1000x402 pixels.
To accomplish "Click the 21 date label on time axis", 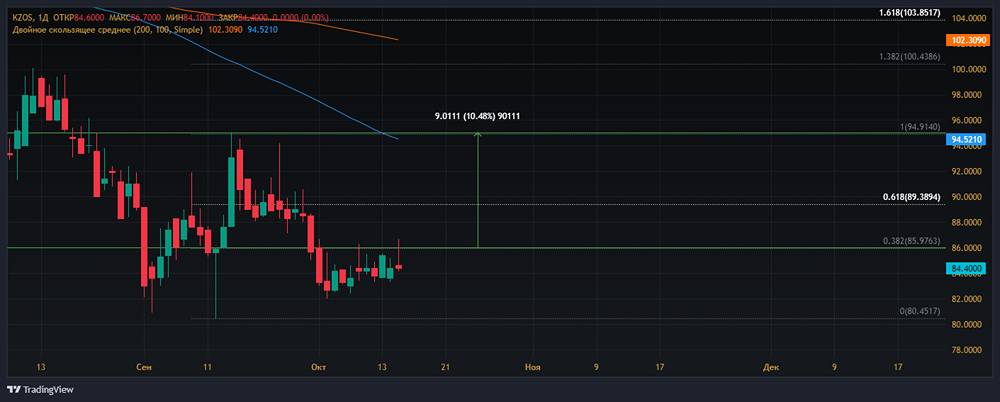I will point(445,367).
